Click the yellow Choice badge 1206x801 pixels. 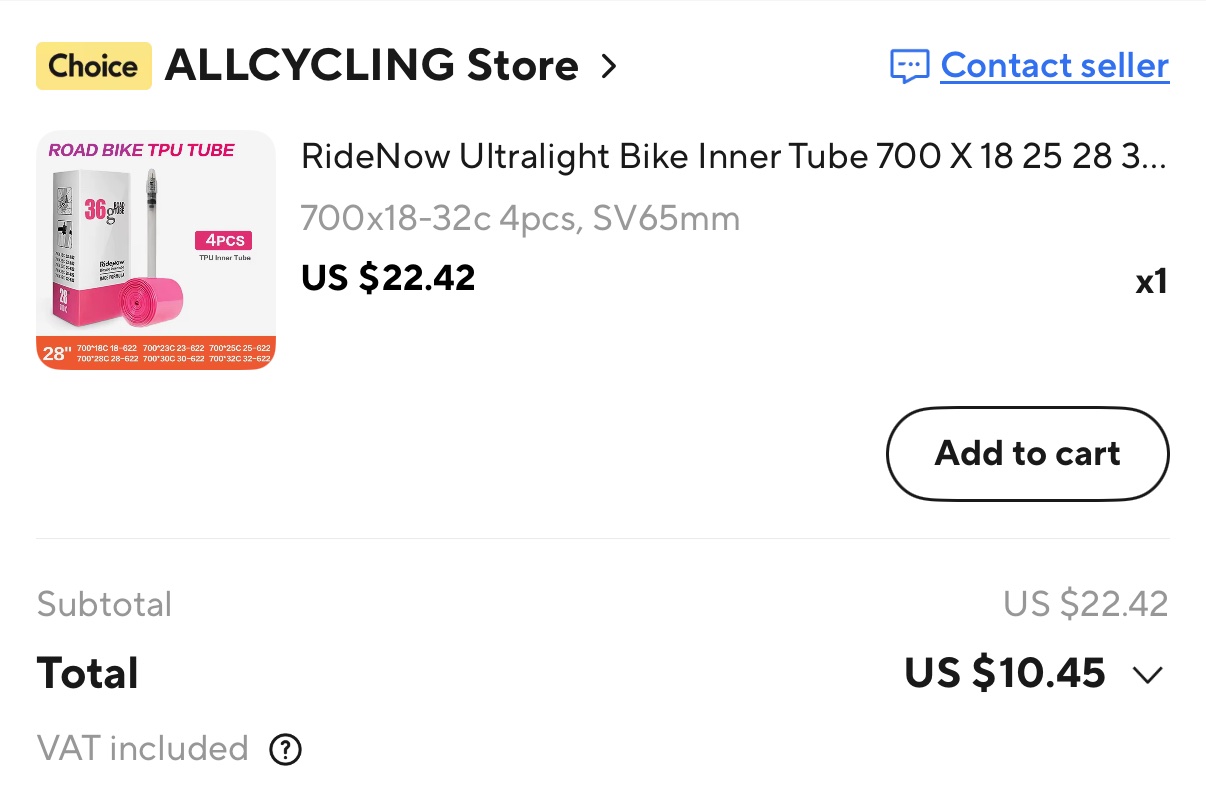94,67
